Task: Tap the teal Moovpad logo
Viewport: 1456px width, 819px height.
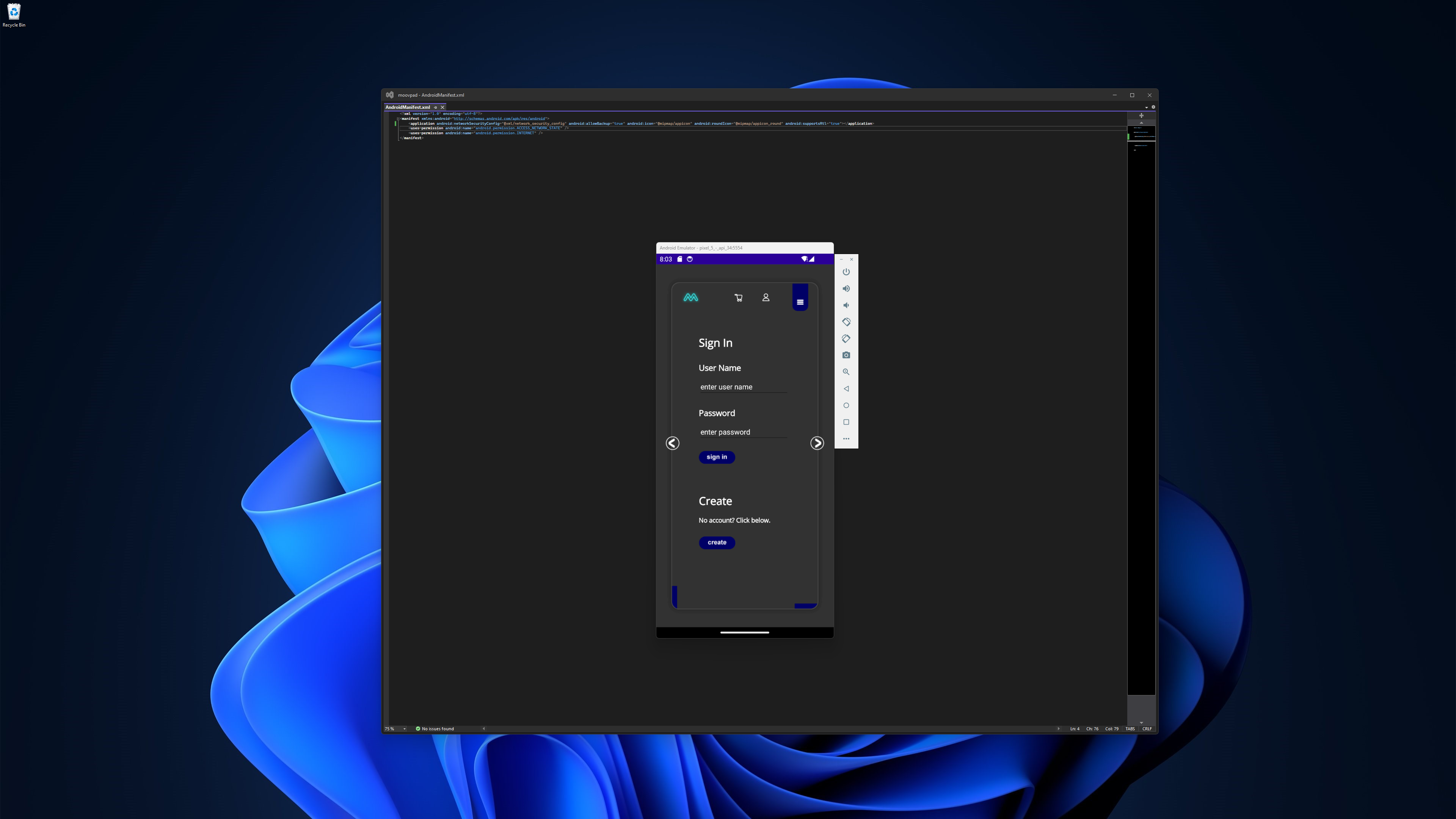Action: [x=691, y=297]
